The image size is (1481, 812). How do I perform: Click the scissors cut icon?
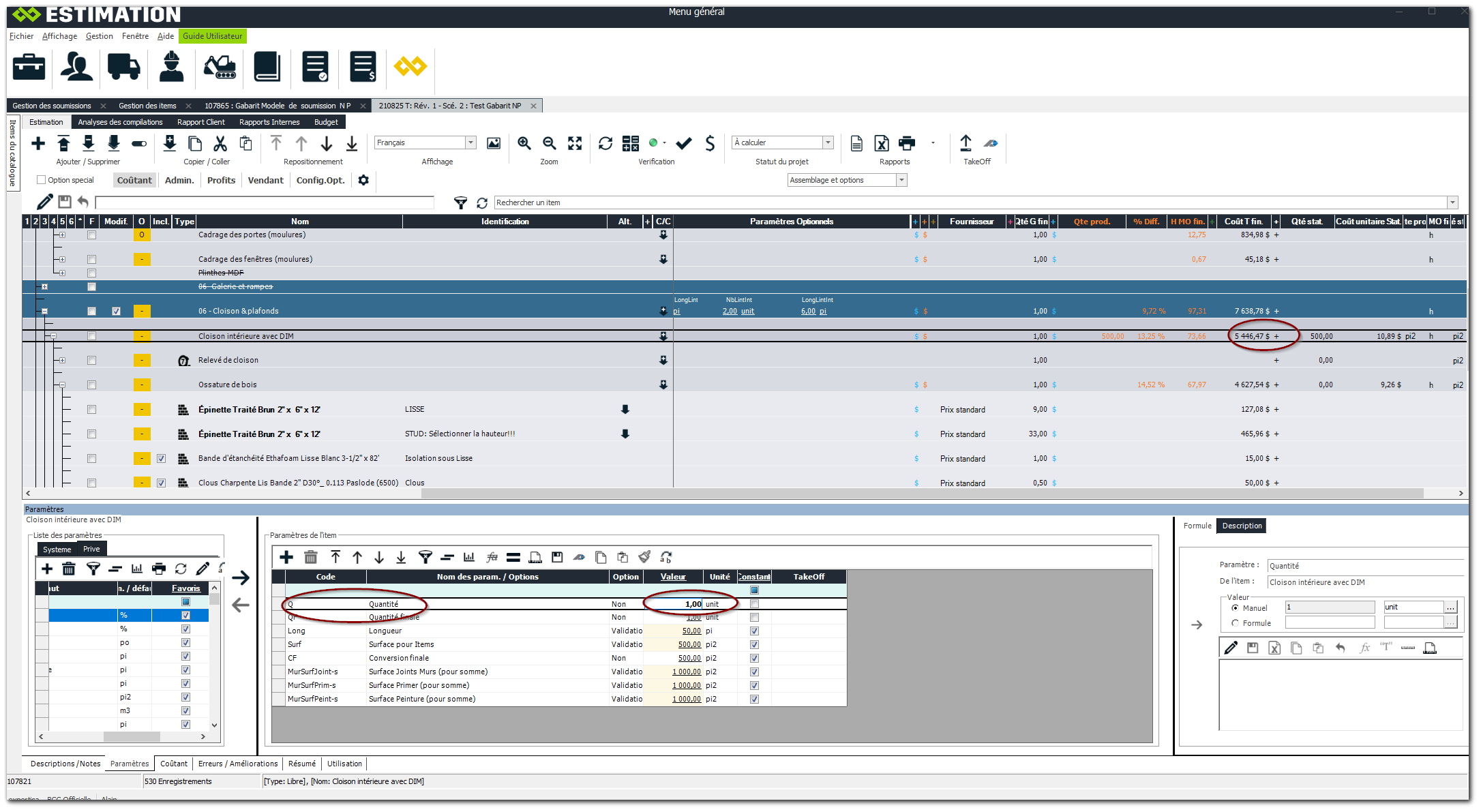tap(220, 143)
